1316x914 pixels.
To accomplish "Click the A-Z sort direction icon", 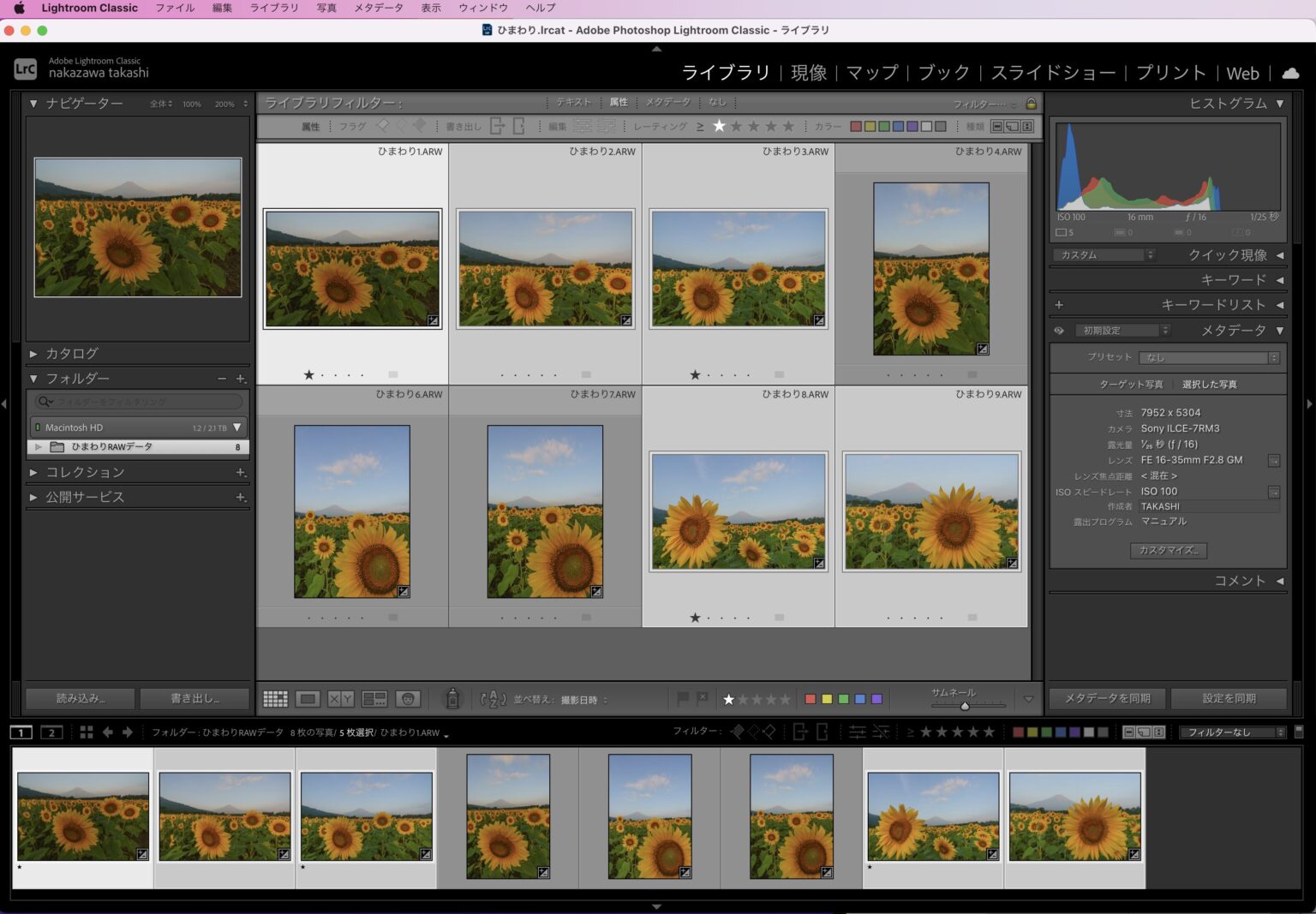I will point(493,699).
